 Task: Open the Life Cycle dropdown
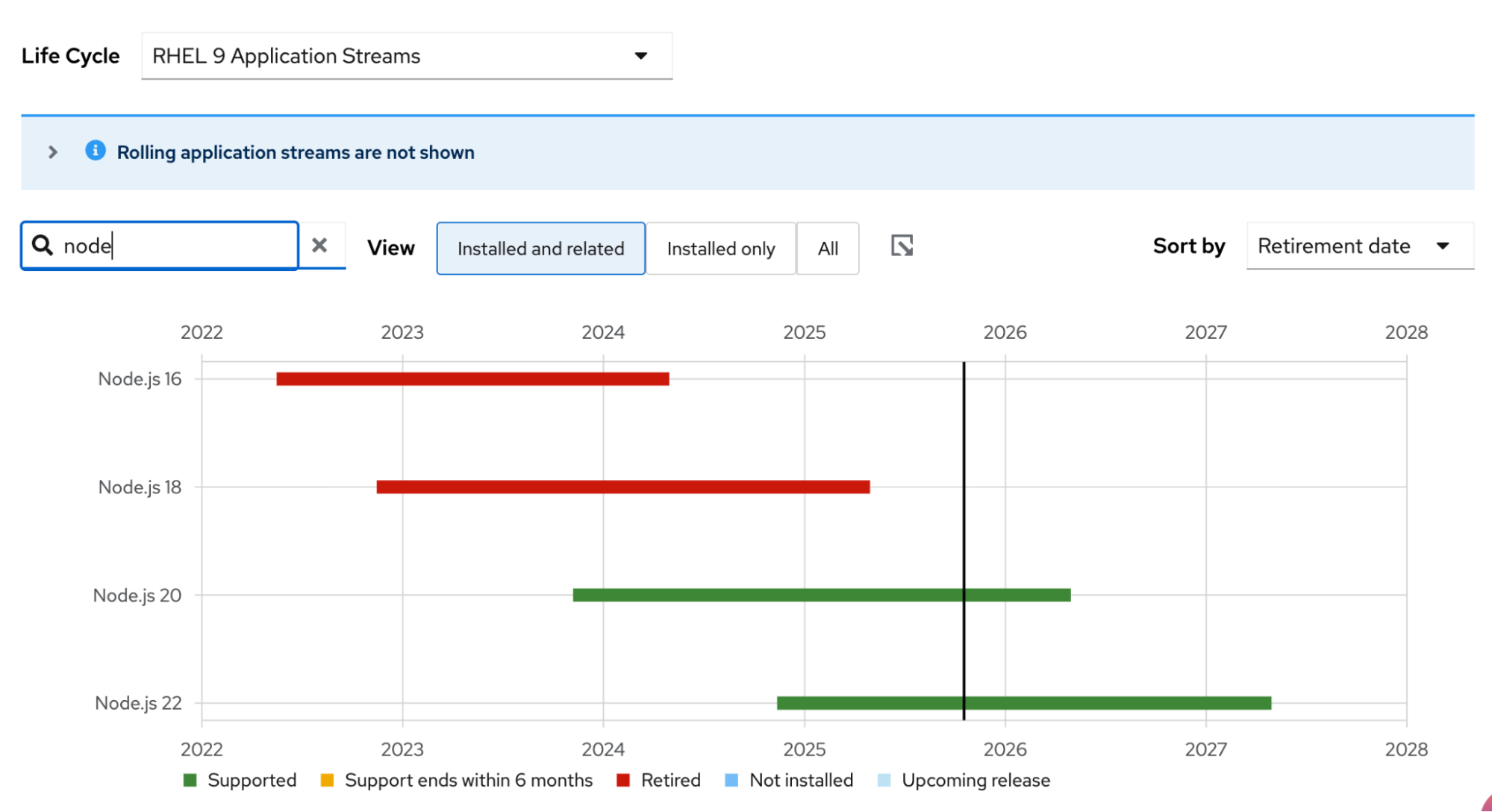pyautogui.click(x=407, y=56)
